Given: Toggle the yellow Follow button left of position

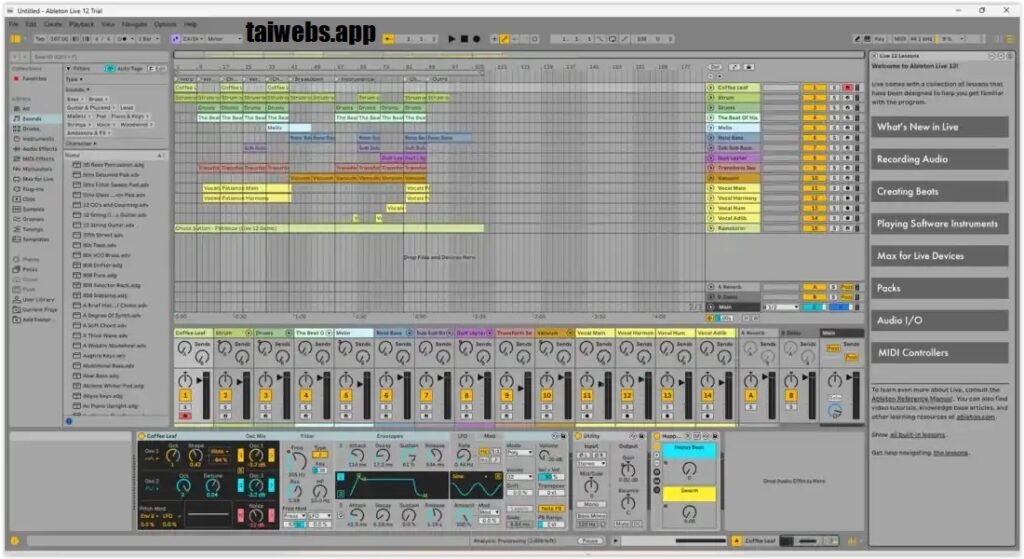Looking at the screenshot, I should 389,39.
